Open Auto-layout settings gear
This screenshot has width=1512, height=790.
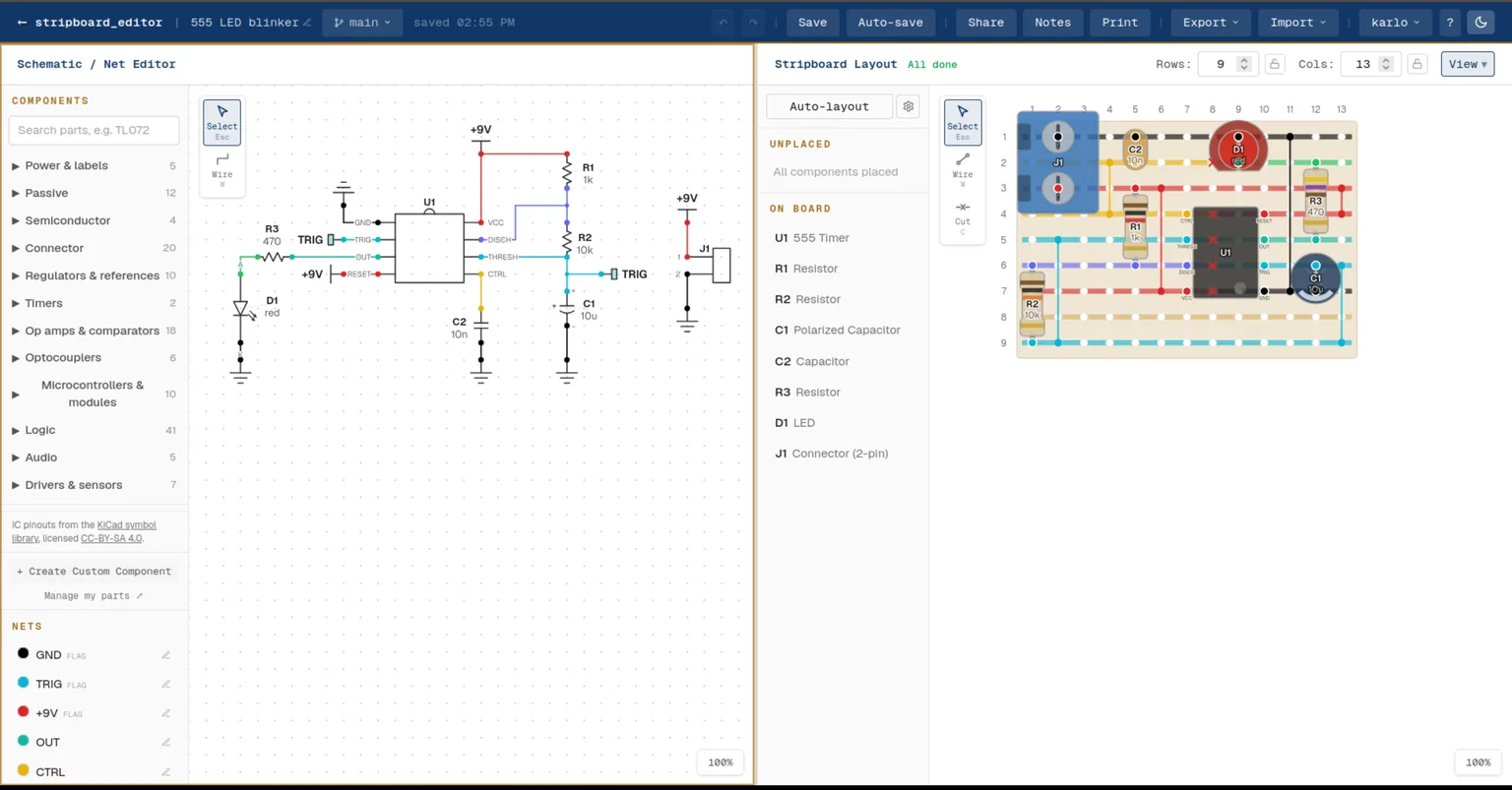(x=909, y=106)
